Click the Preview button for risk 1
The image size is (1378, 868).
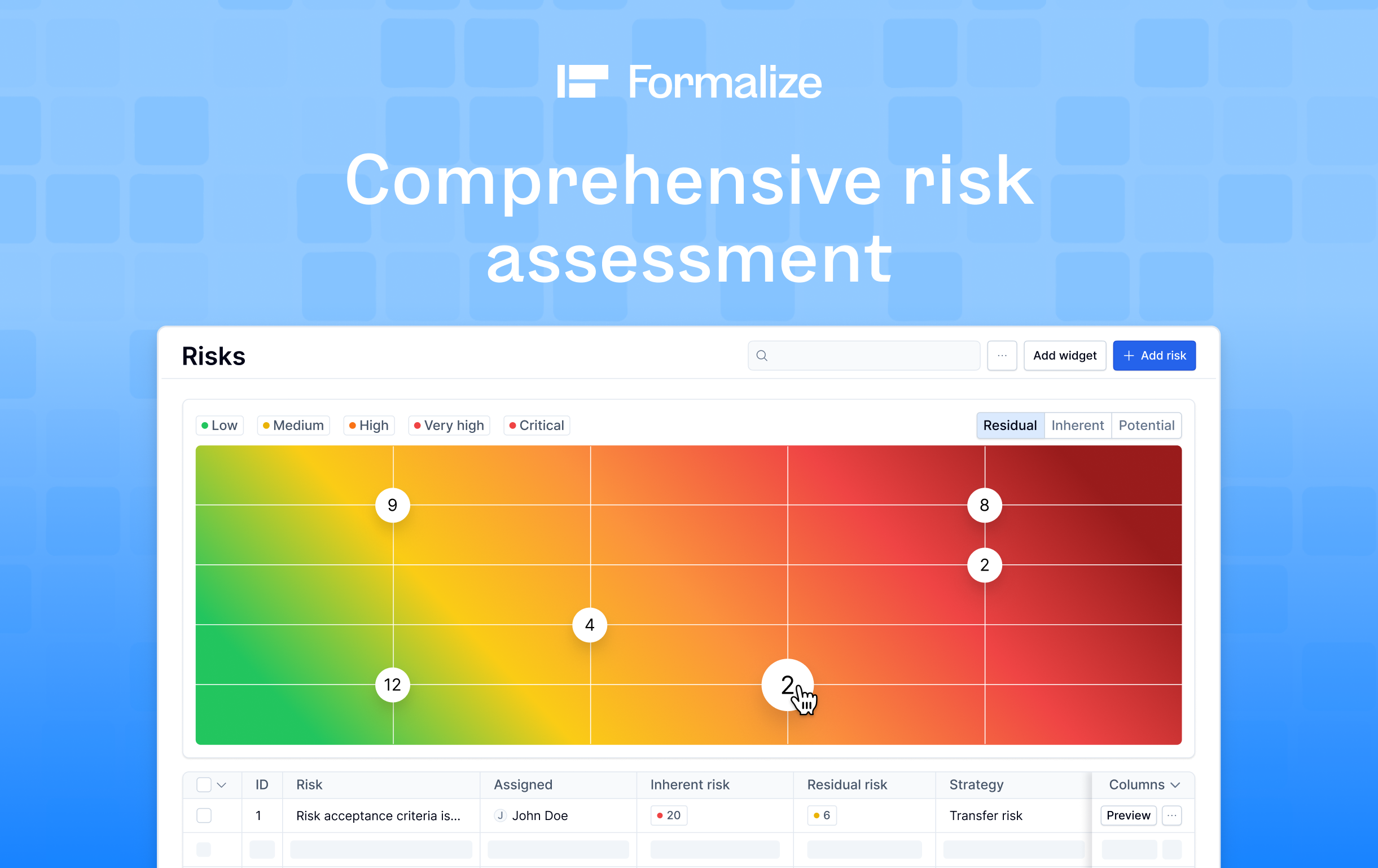(x=1128, y=815)
